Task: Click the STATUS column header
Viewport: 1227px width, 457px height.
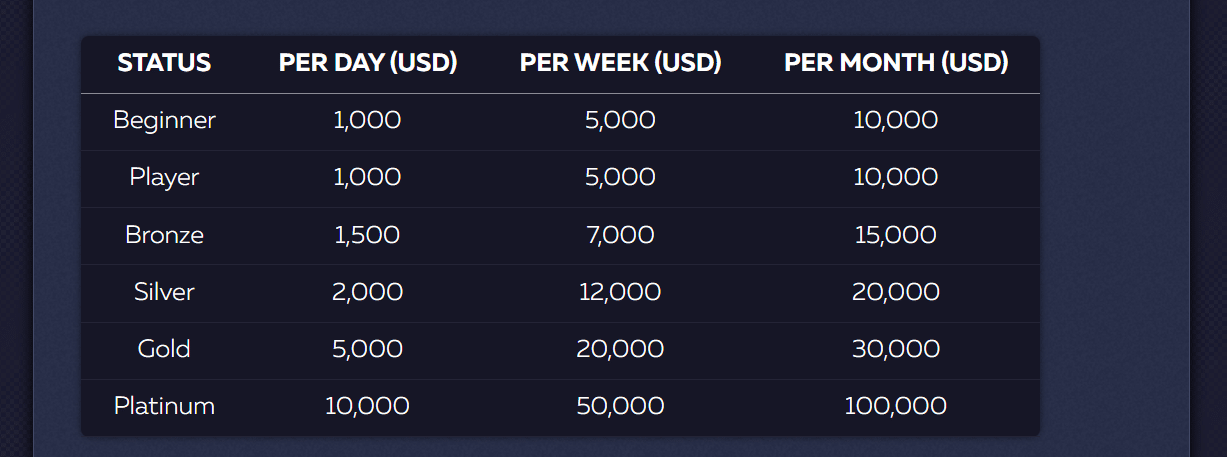Action: coord(164,63)
